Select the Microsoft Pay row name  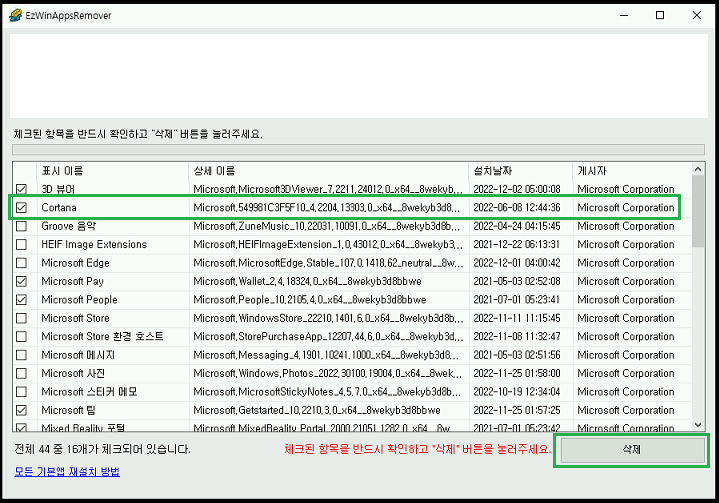pos(72,281)
